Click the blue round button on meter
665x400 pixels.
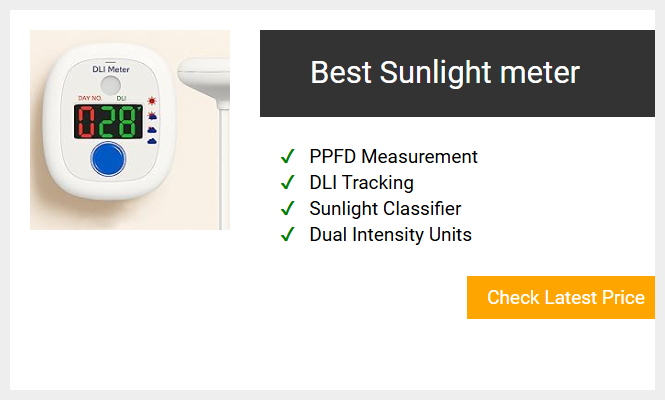pyautogui.click(x=108, y=159)
